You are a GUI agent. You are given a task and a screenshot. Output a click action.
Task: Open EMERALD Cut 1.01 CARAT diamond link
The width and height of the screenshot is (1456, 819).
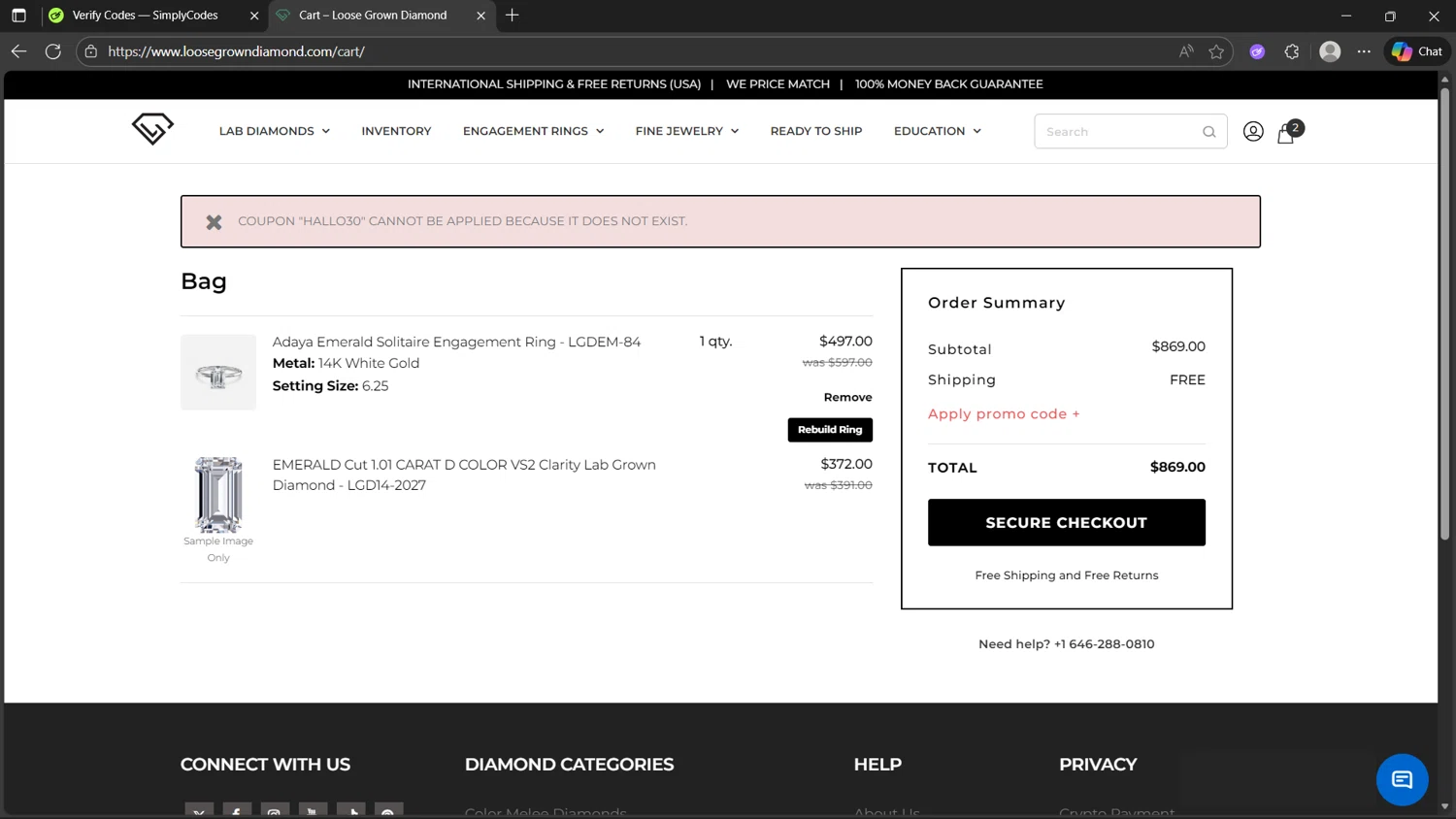coord(464,475)
